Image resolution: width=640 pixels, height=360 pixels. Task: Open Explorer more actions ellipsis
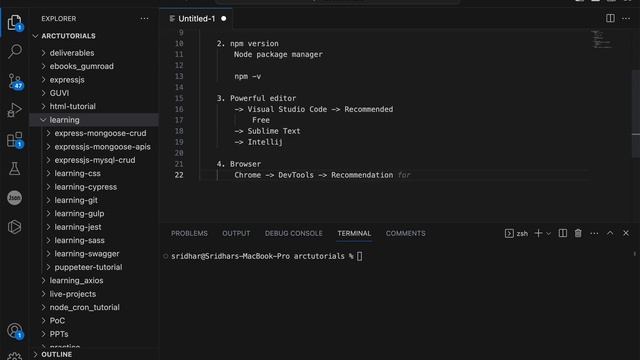[144, 19]
